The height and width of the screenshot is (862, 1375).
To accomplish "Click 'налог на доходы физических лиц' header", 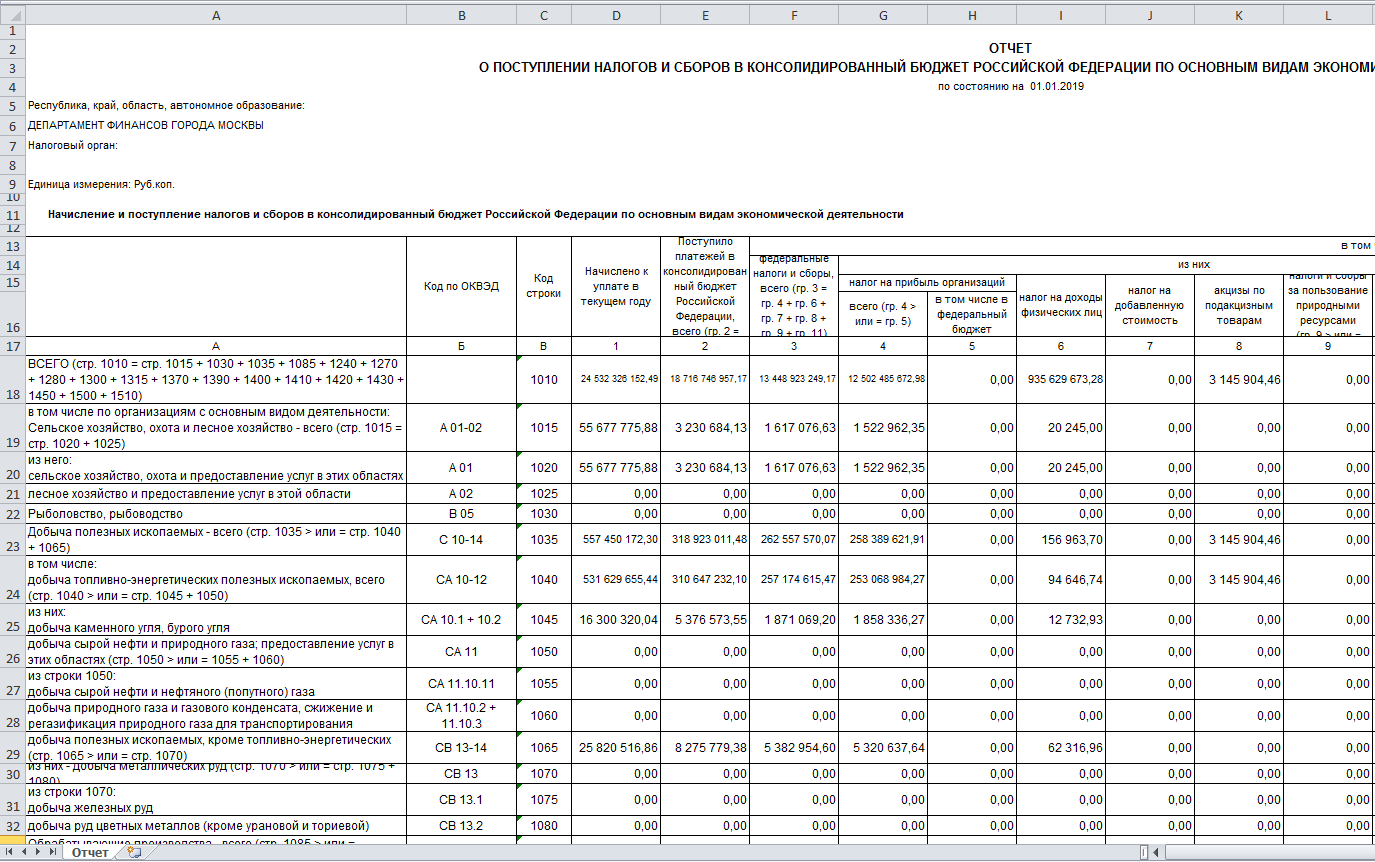I will click(x=1060, y=305).
